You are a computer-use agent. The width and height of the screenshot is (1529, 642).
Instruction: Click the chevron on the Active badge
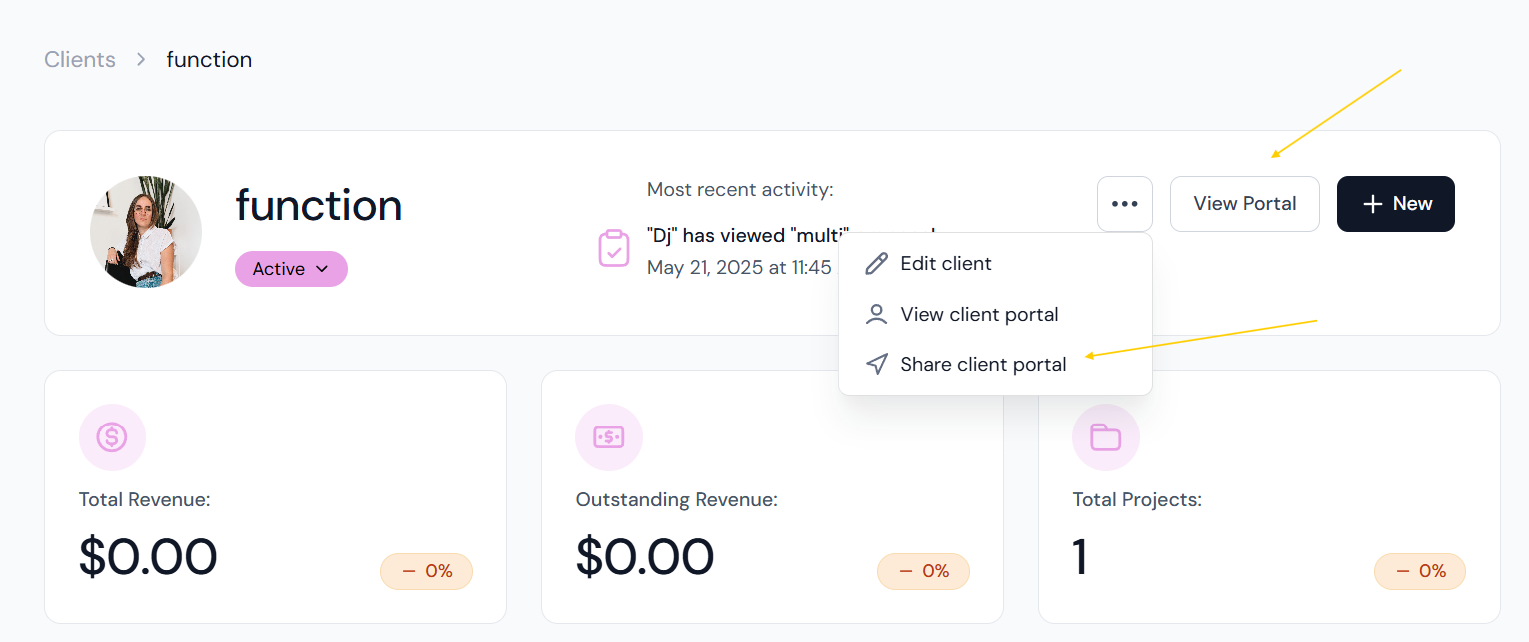click(x=322, y=269)
